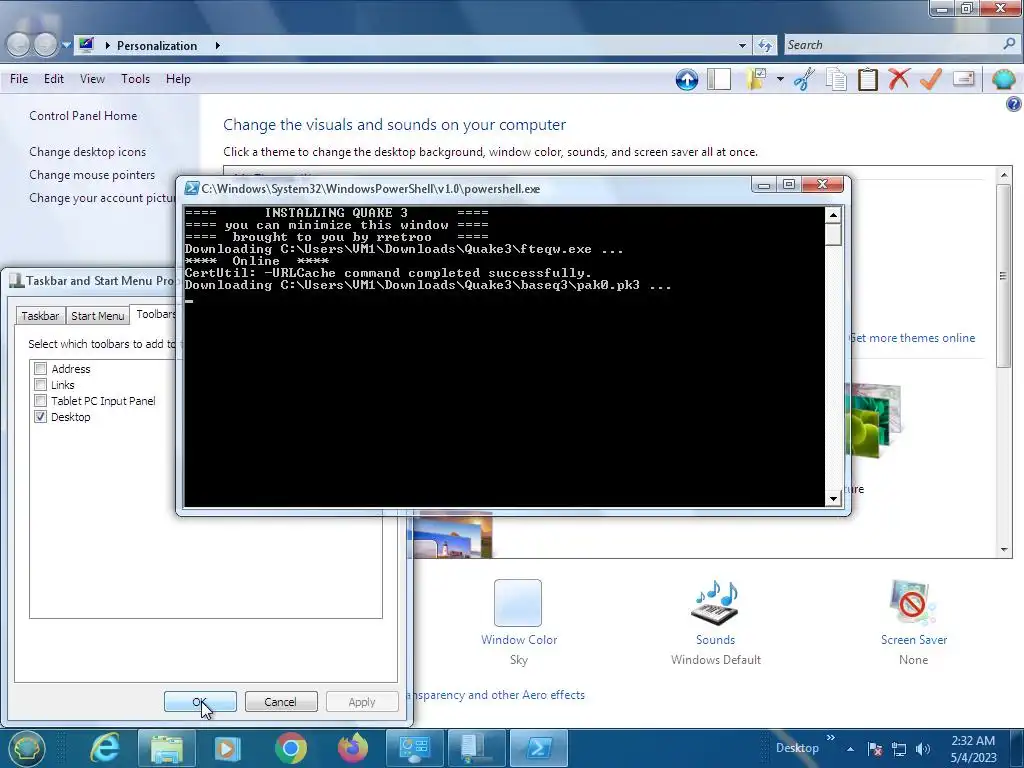Click PowerShell window scroll up arrow
Image resolution: width=1024 pixels, height=768 pixels.
coord(833,215)
